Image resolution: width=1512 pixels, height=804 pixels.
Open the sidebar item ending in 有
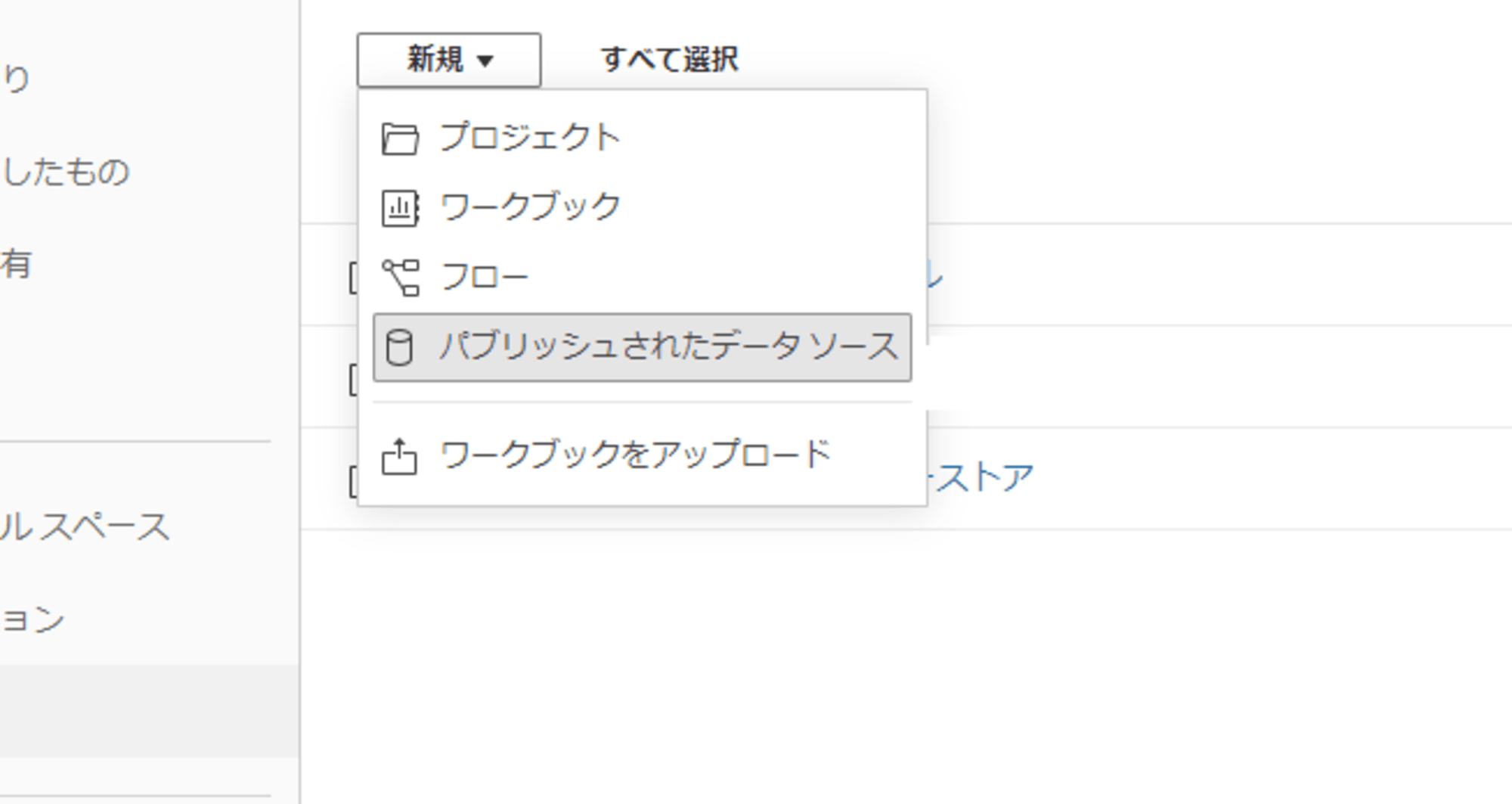click(16, 264)
